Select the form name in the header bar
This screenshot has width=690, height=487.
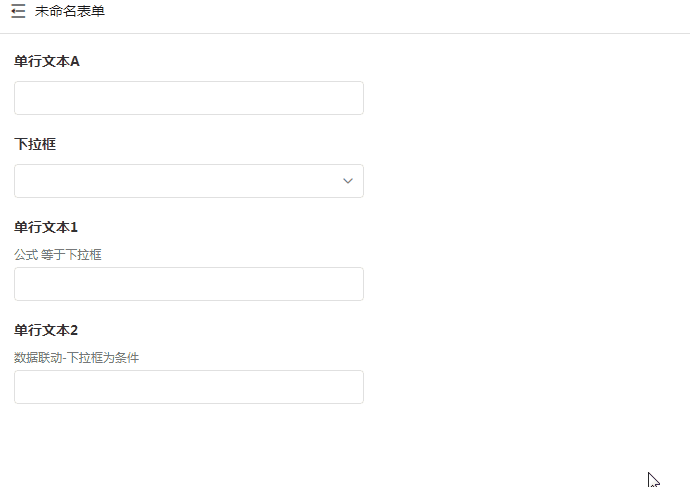coord(69,12)
